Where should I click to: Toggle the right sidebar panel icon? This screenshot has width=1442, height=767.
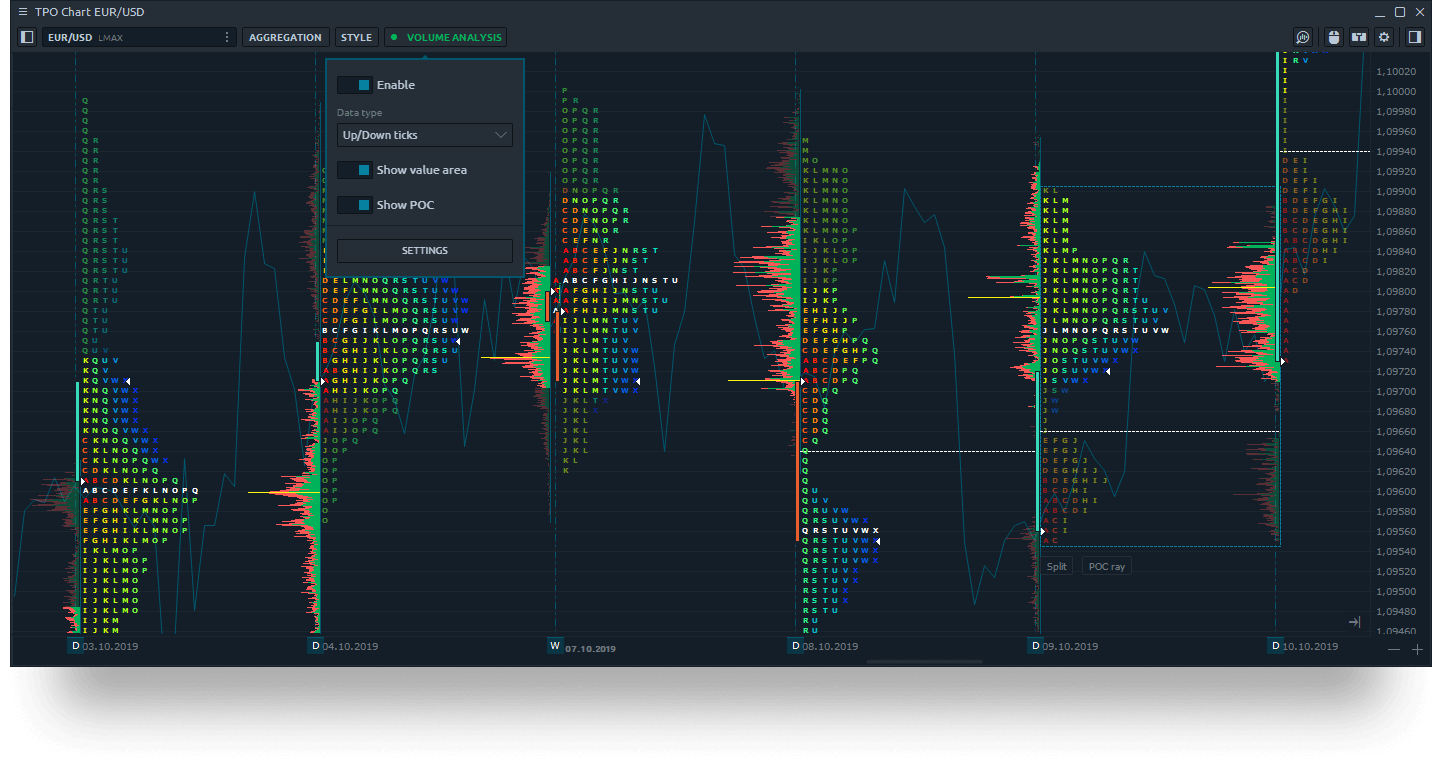pyautogui.click(x=1415, y=37)
